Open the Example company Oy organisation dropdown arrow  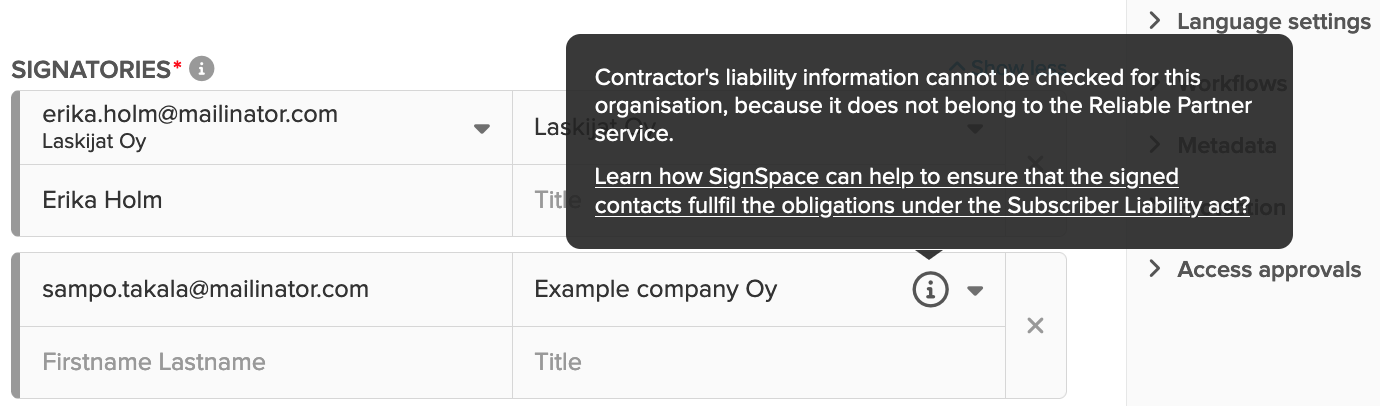pos(976,291)
